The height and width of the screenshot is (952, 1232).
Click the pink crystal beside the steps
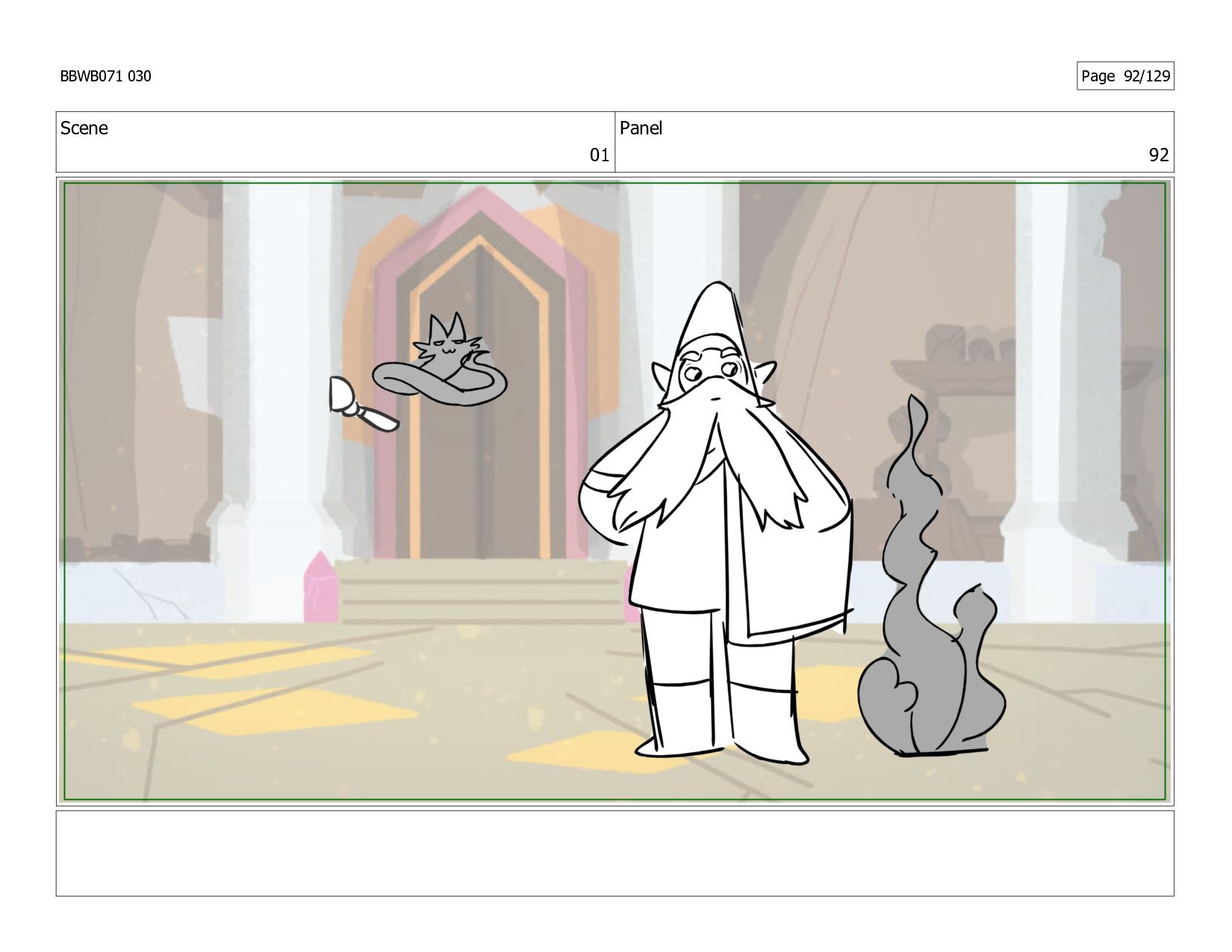pos(320,587)
